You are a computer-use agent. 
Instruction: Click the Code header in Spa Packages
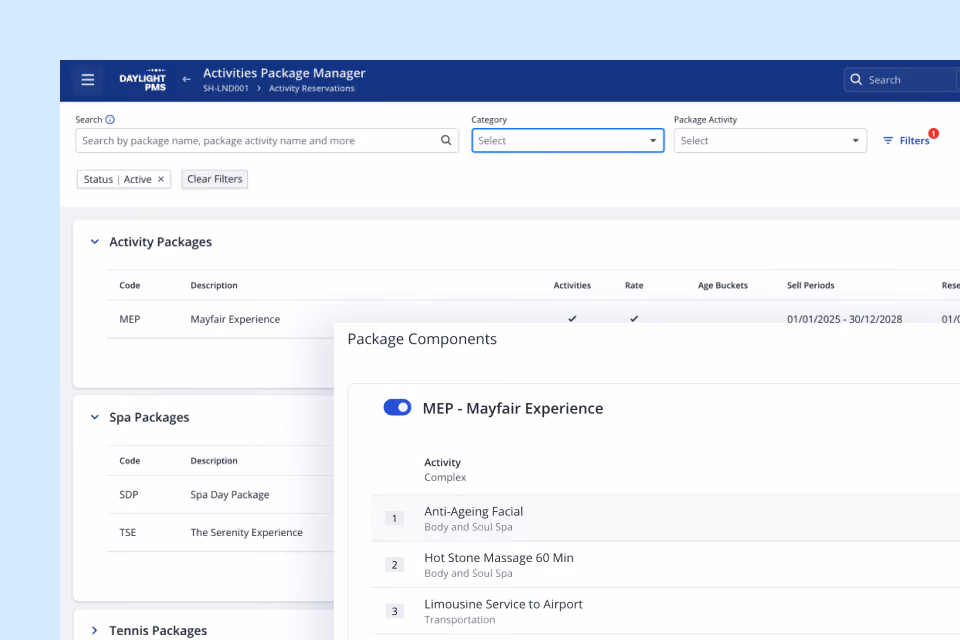tap(130, 461)
